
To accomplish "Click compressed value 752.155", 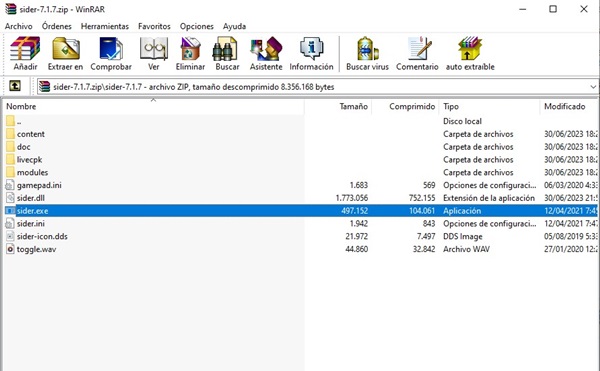I will (x=422, y=198).
